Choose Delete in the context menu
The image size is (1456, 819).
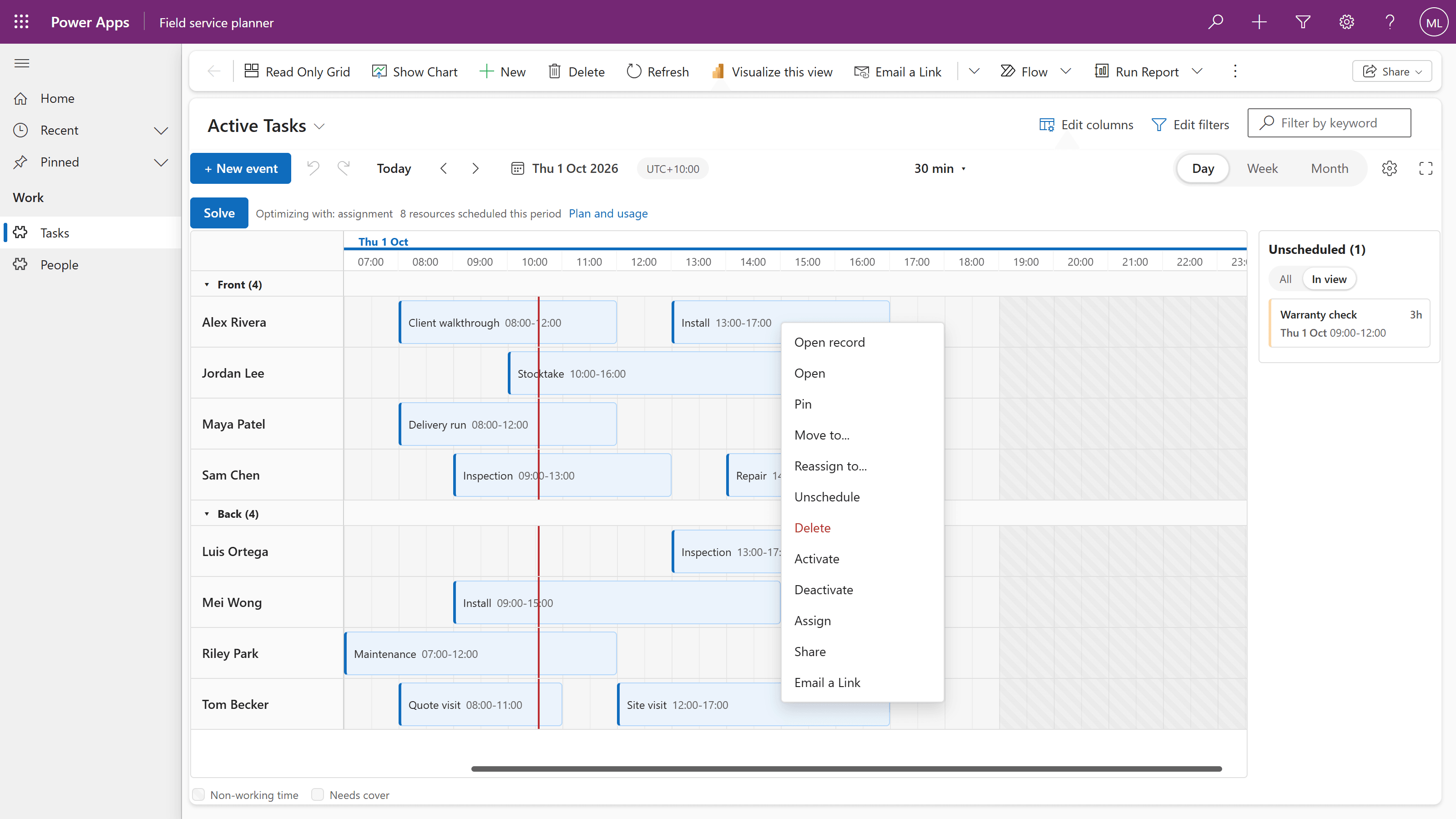click(x=863, y=528)
